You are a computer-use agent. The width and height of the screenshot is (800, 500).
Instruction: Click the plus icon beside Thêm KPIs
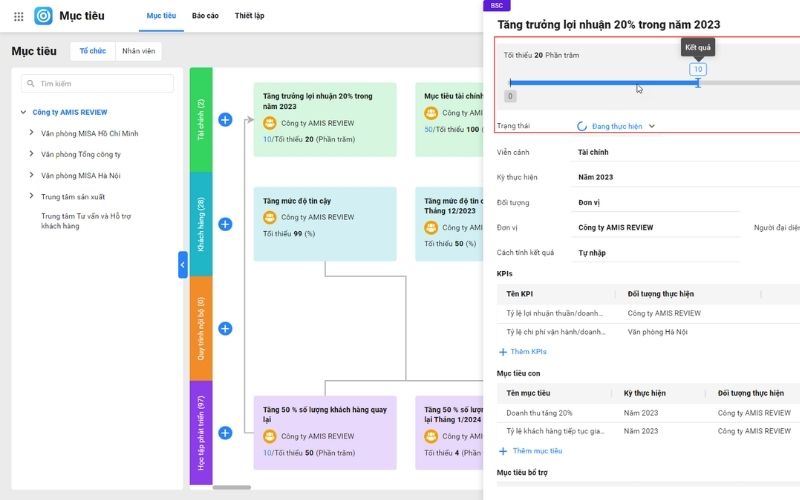click(x=503, y=352)
